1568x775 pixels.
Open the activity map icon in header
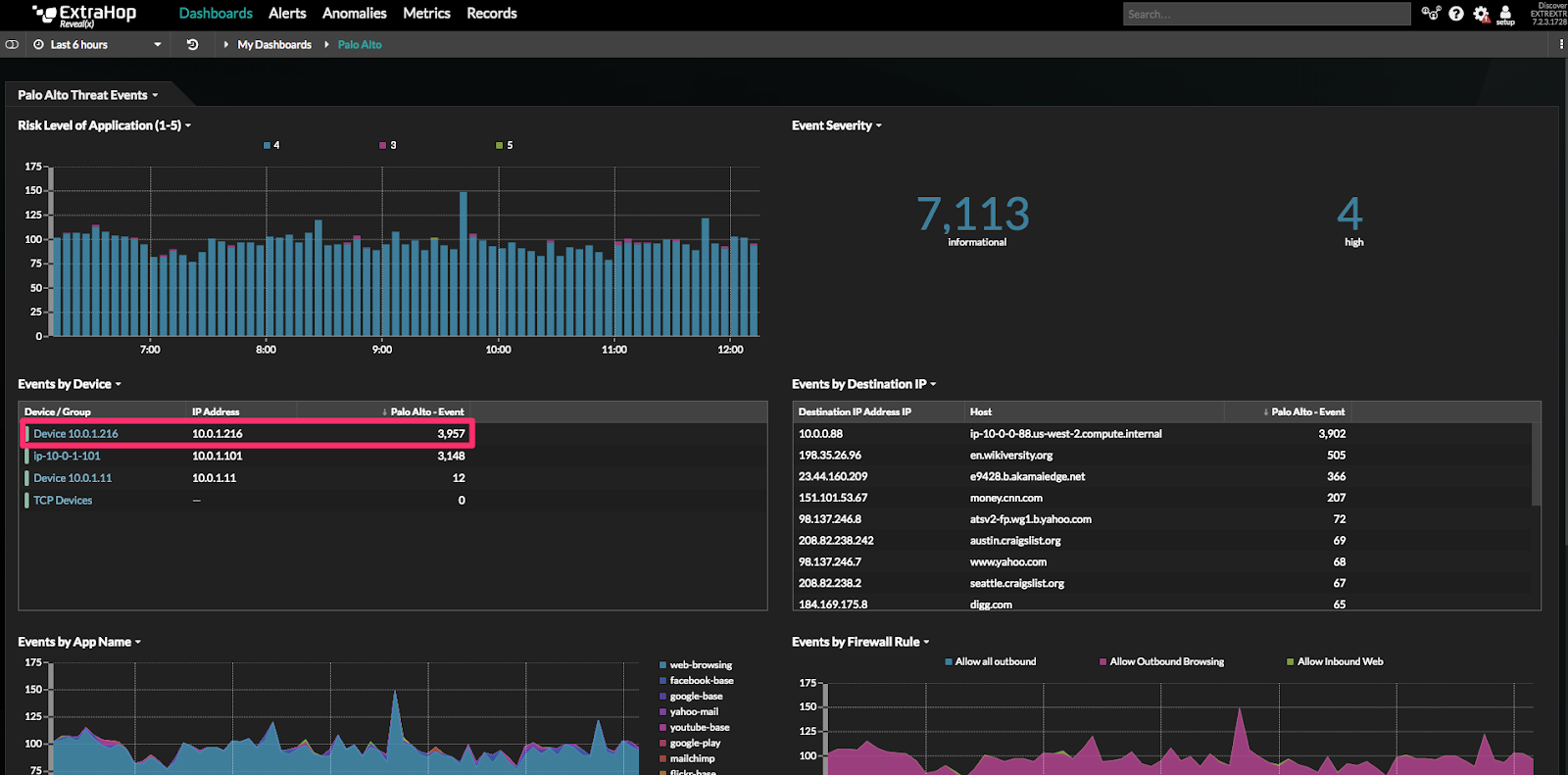[x=1431, y=14]
